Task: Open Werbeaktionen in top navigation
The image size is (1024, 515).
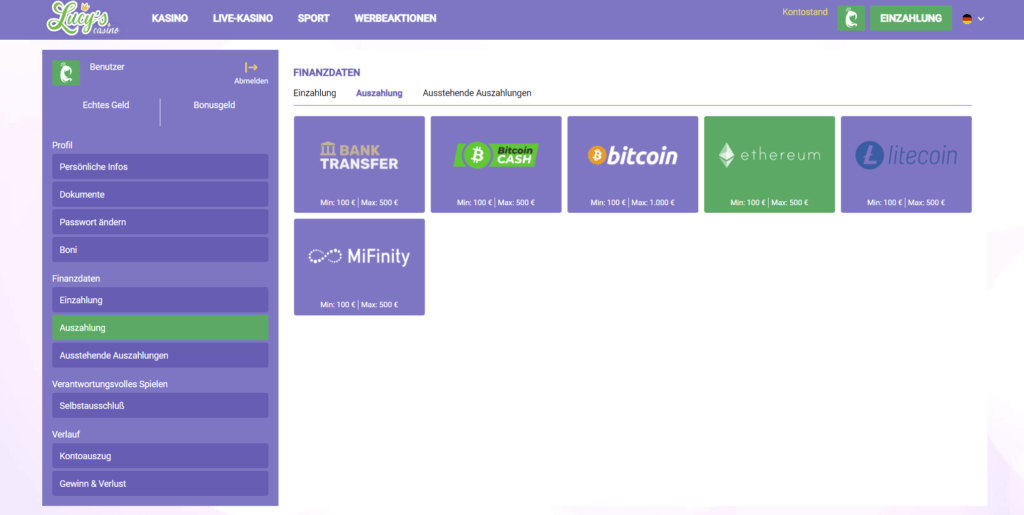Action: point(395,18)
